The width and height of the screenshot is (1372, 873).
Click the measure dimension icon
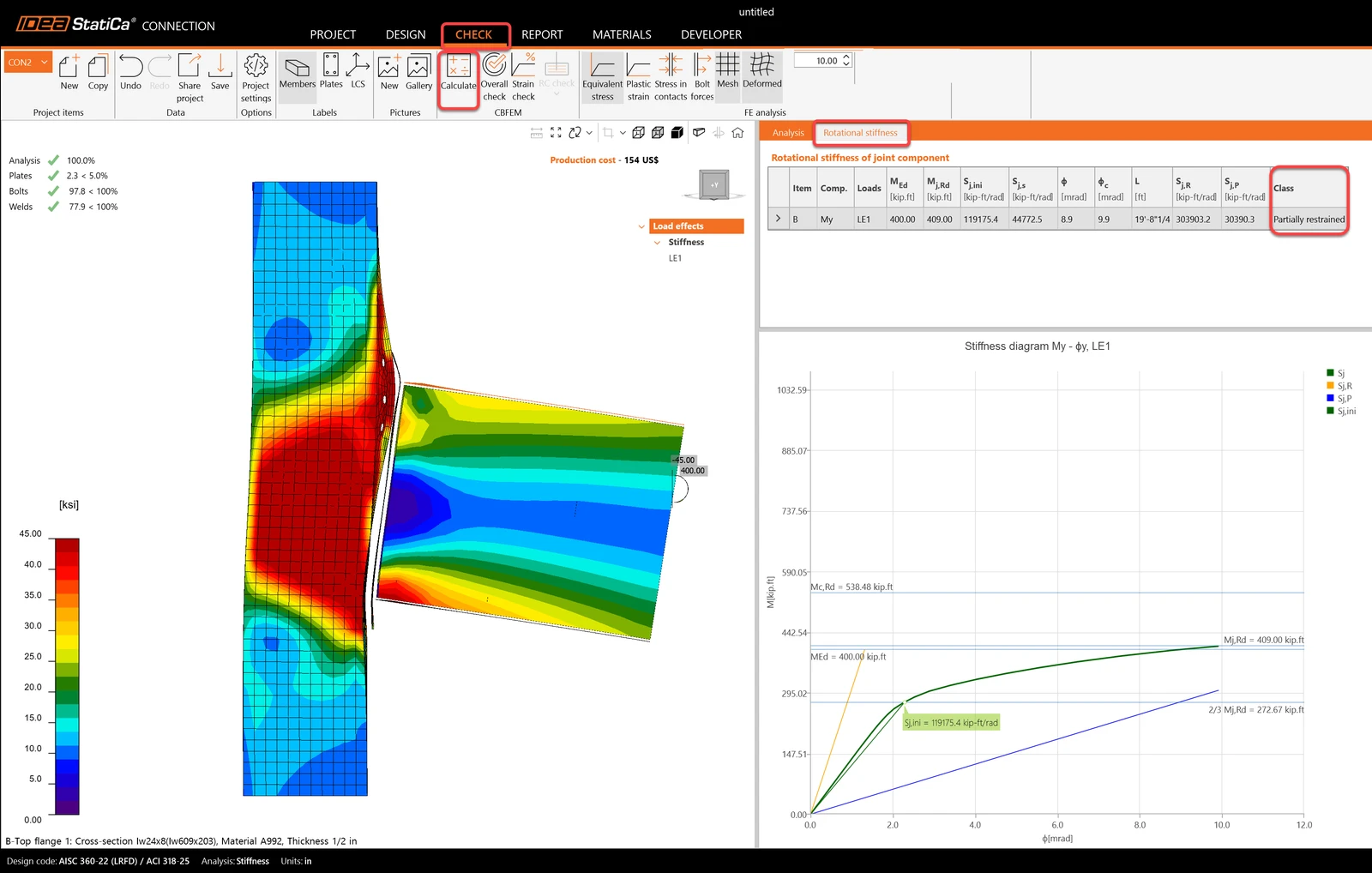tap(536, 132)
